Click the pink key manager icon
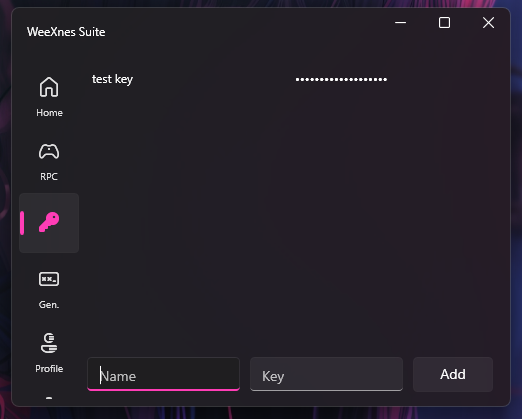522x419 pixels. pos(49,222)
